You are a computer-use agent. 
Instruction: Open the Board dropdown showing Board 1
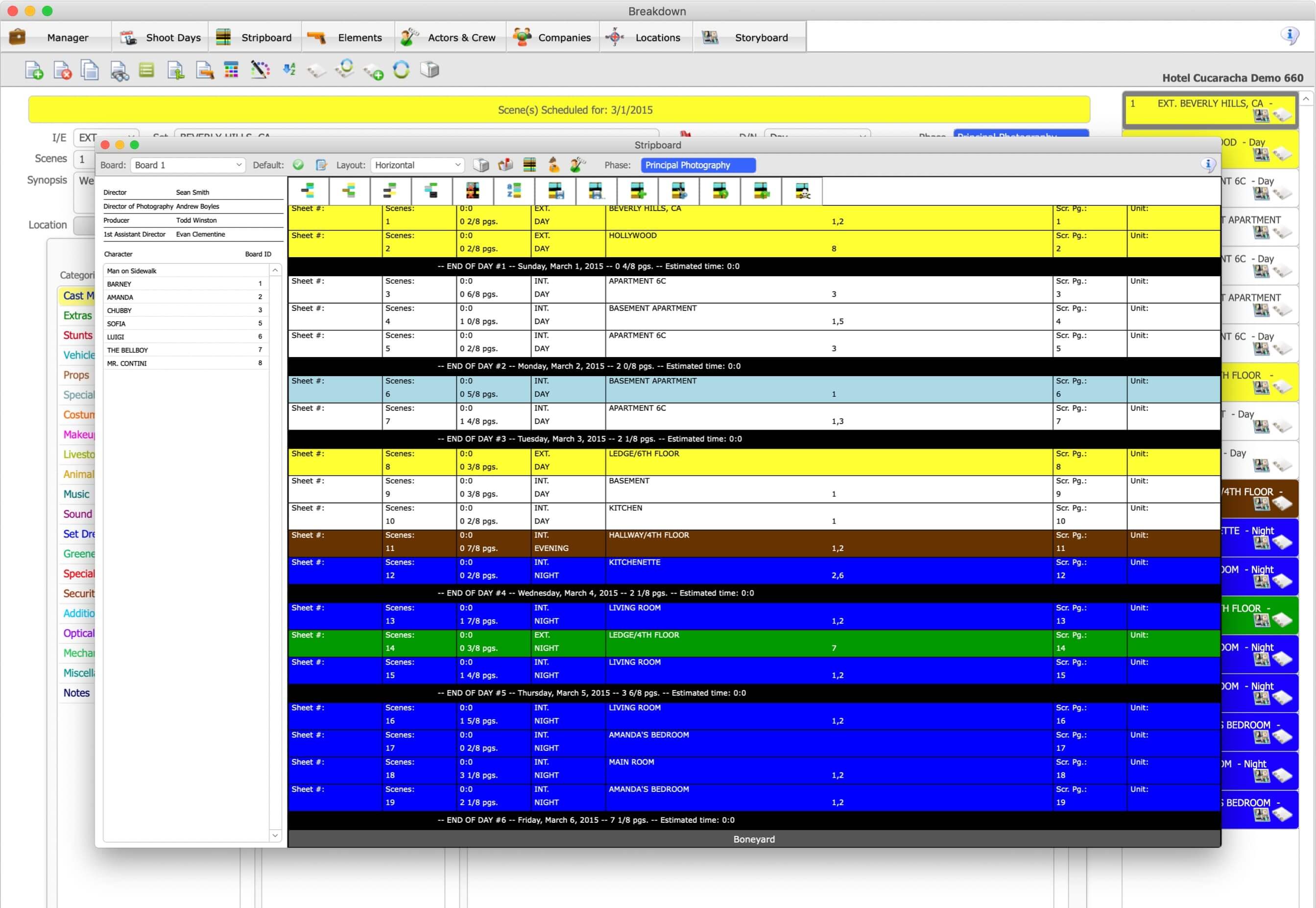[x=188, y=165]
